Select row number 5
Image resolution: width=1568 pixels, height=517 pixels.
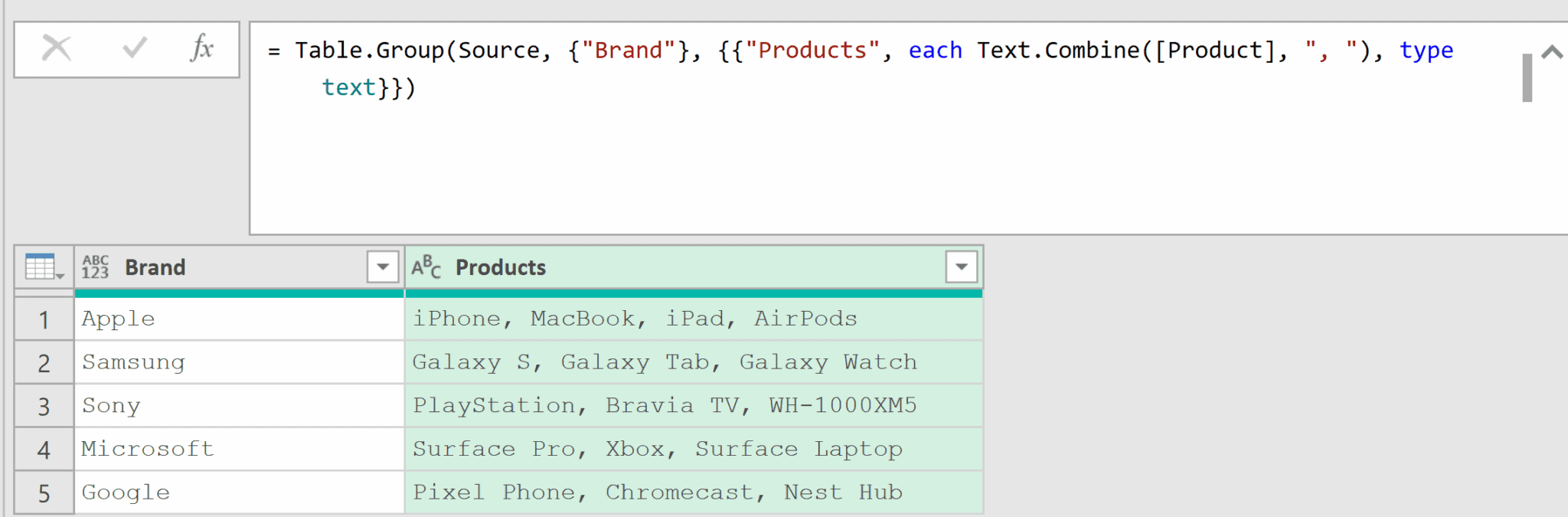pos(44,492)
